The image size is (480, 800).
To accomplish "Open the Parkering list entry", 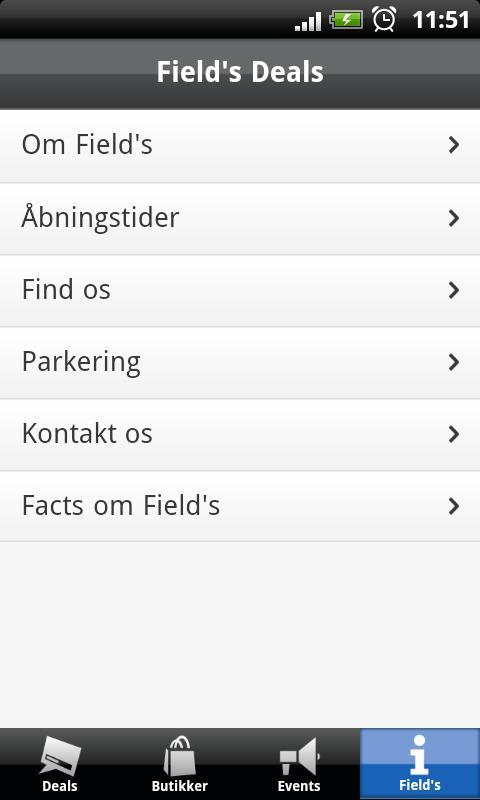I will click(x=240, y=363).
